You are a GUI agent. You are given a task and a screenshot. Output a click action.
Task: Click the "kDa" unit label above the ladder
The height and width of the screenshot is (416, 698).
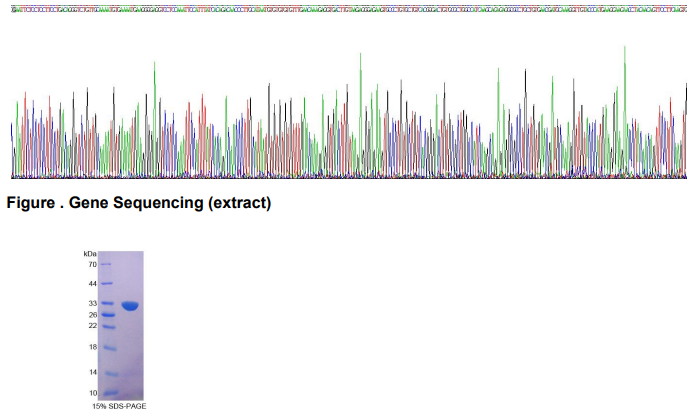[90, 254]
